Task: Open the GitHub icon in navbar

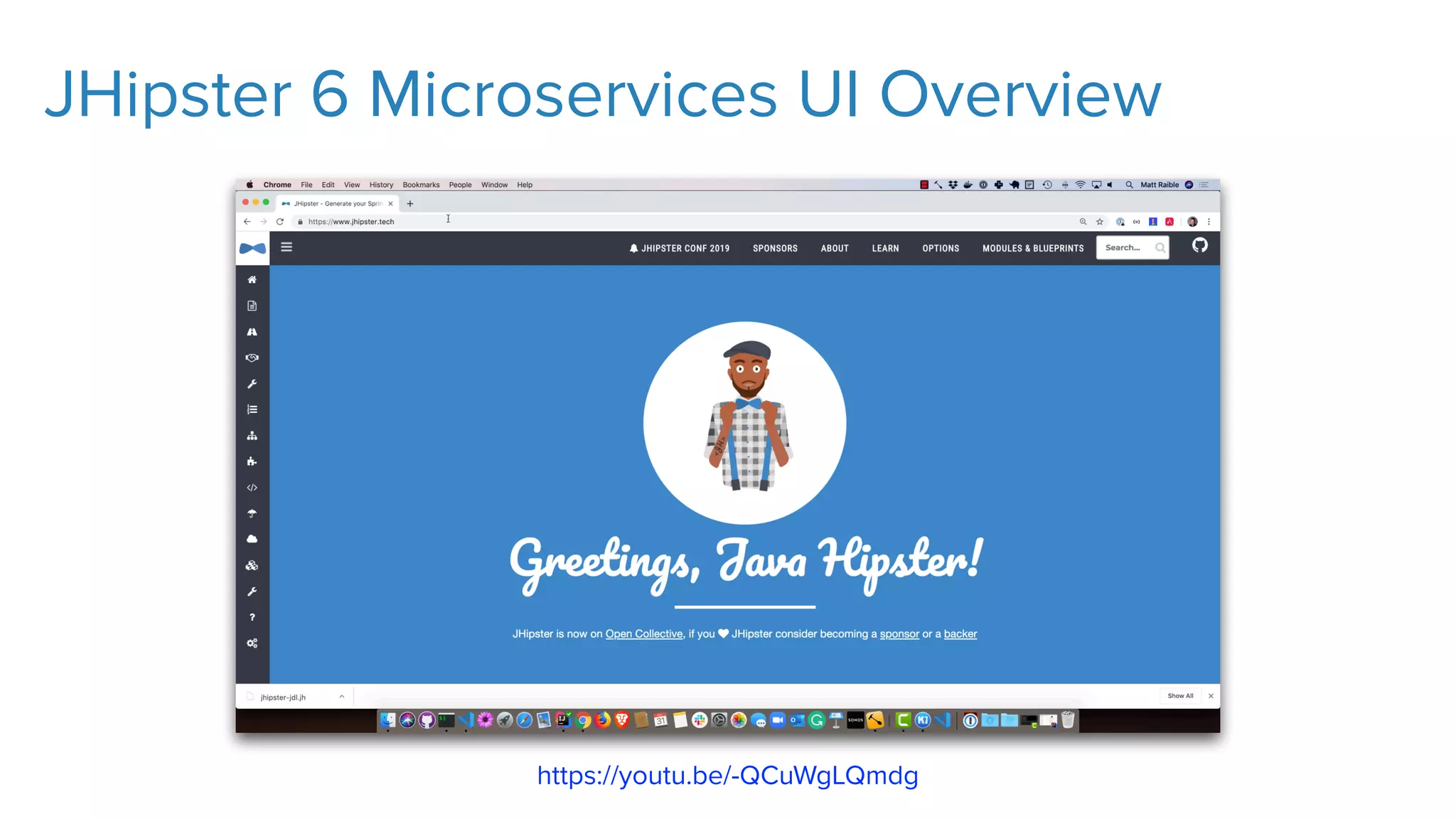Action: [1199, 246]
